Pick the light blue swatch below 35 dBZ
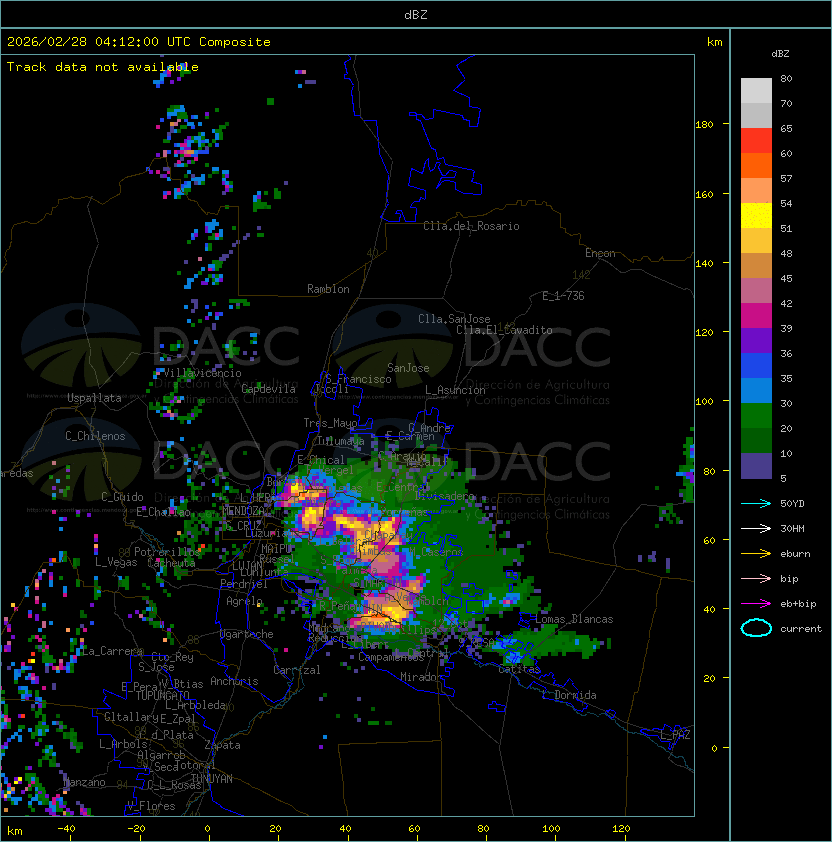This screenshot has height=842, width=832. pos(756,390)
